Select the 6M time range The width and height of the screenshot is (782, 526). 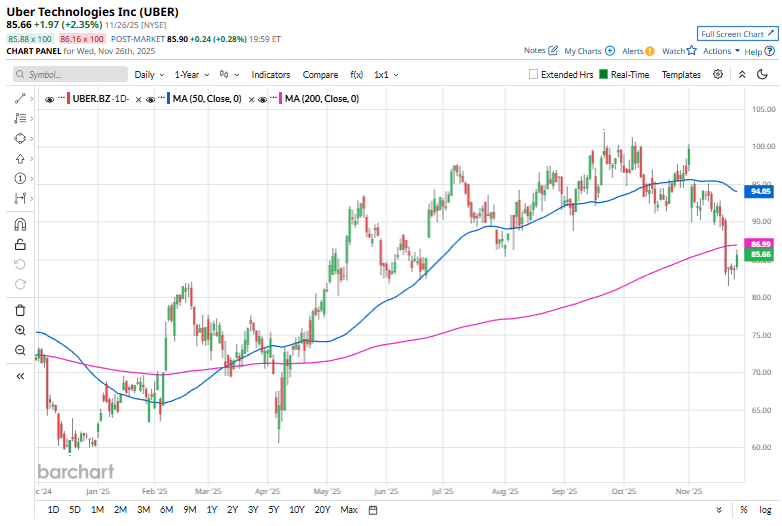(165, 510)
